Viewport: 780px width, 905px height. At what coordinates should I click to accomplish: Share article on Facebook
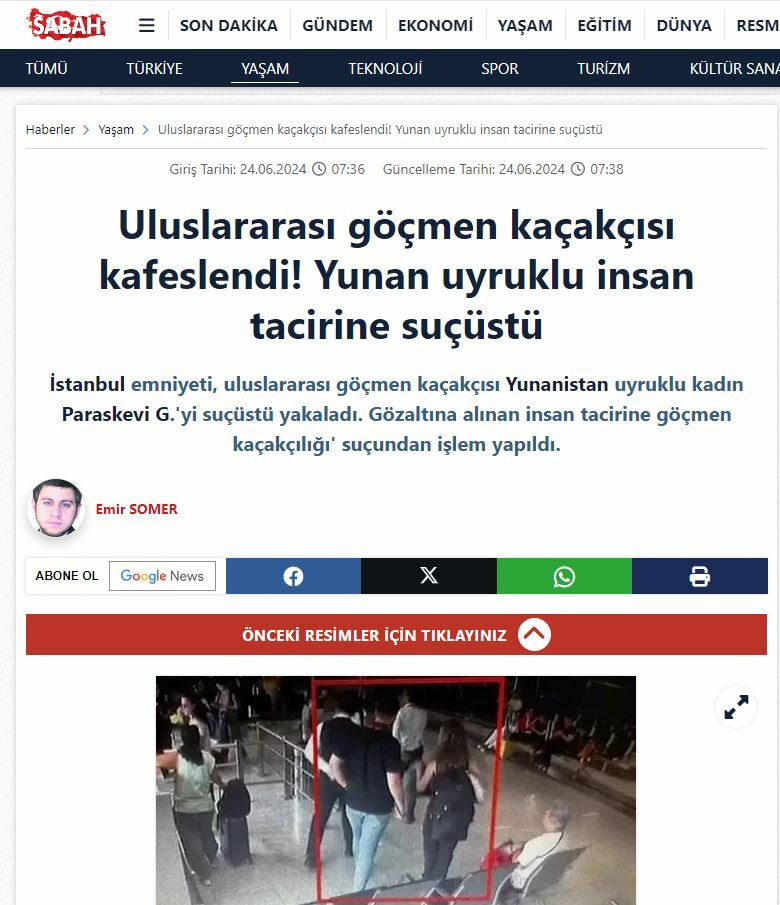[293, 576]
